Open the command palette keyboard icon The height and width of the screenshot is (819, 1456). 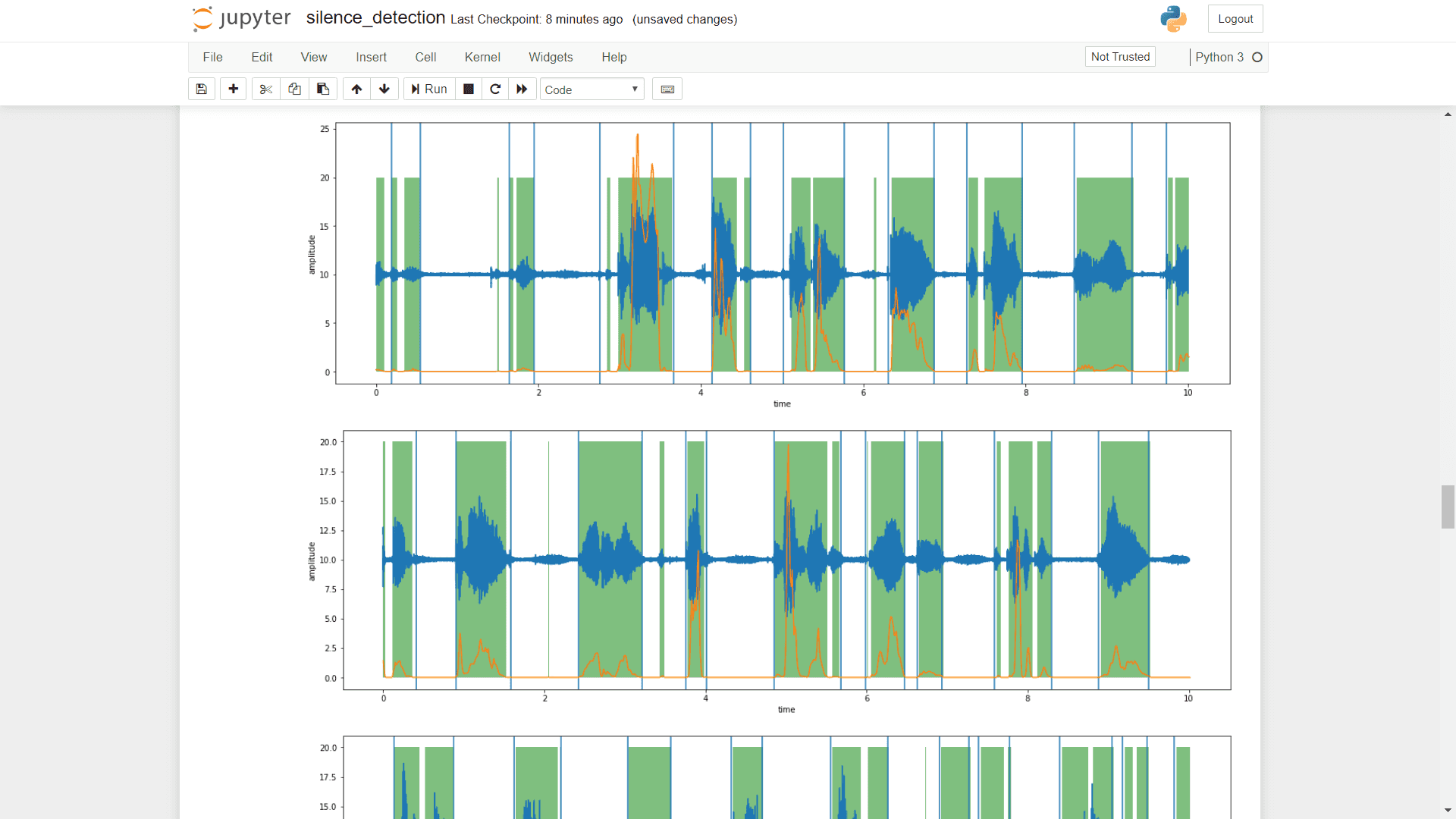(x=667, y=89)
